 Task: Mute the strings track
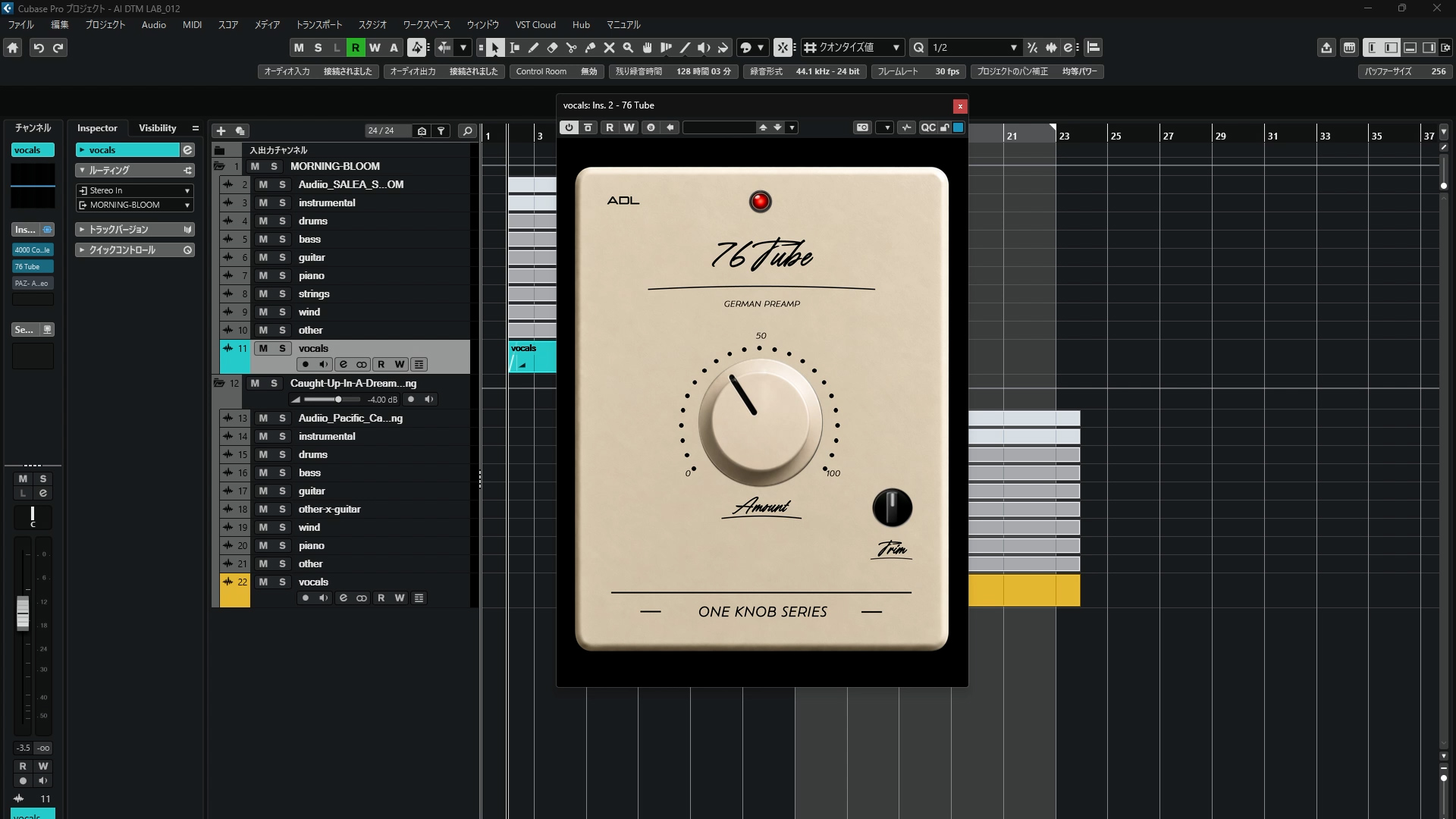point(263,293)
